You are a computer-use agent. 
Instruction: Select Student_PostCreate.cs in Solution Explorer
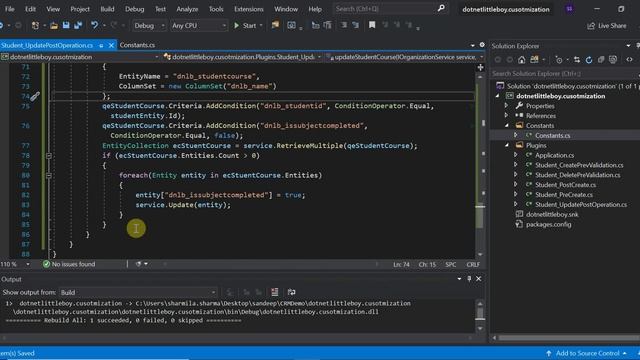pyautogui.click(x=565, y=185)
